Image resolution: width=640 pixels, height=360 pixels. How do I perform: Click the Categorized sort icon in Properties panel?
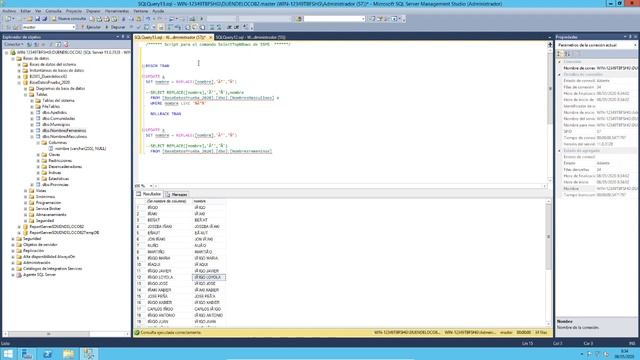coord(560,54)
